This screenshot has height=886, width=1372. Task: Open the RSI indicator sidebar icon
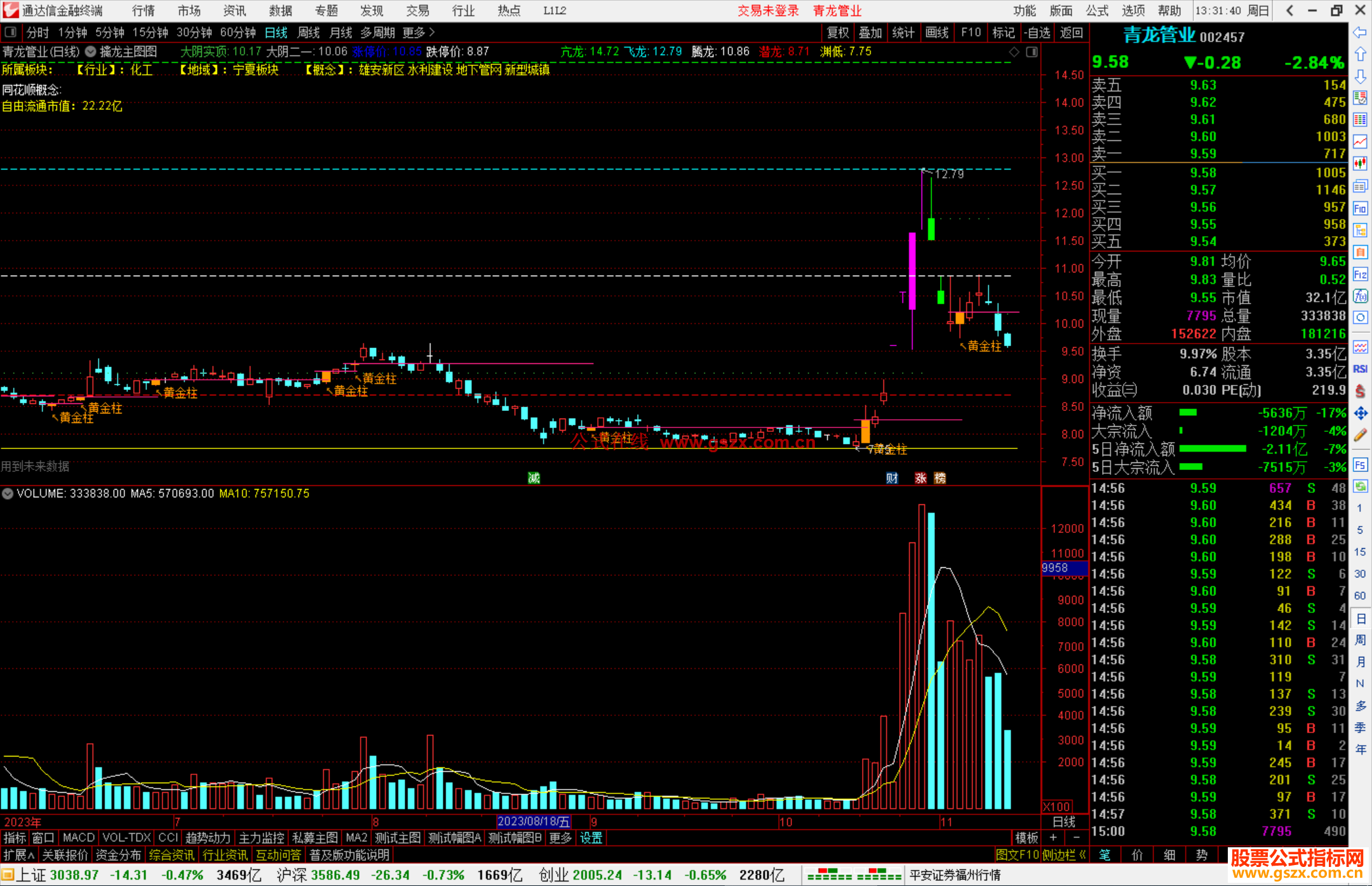click(x=1360, y=369)
